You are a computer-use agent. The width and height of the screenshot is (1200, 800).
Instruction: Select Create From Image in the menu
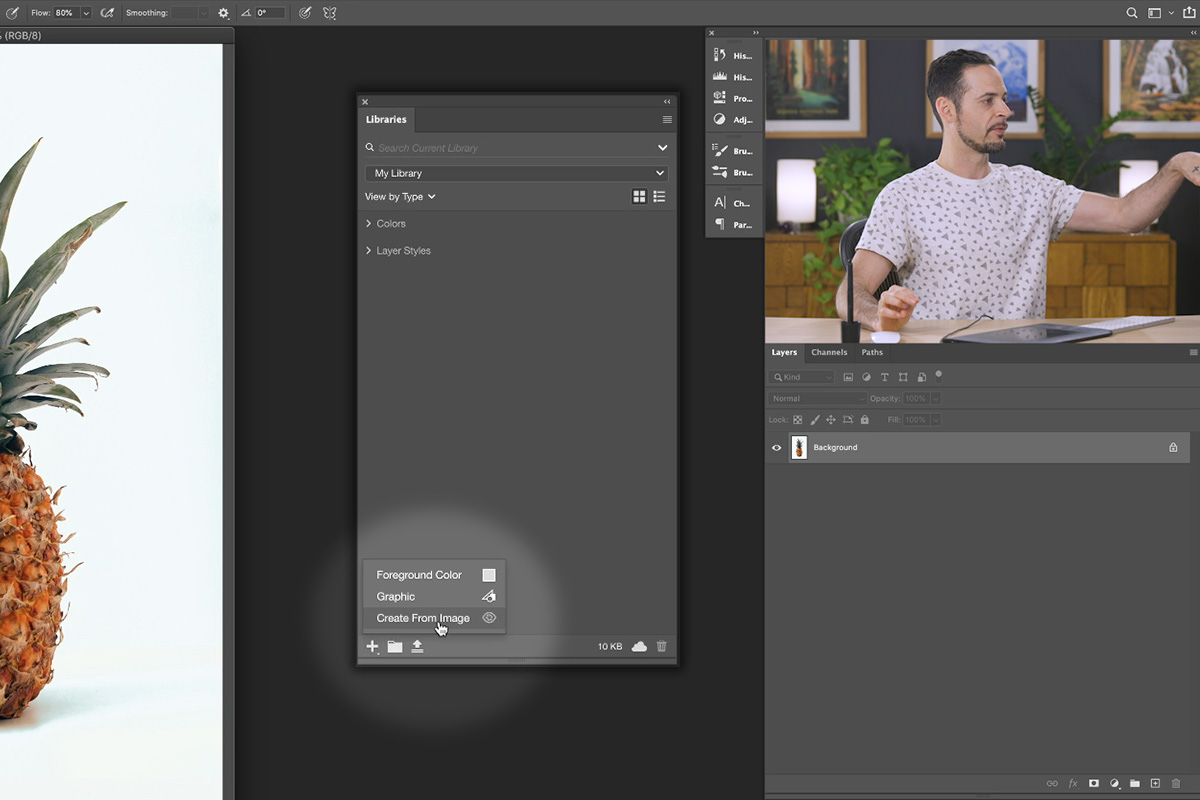(422, 617)
